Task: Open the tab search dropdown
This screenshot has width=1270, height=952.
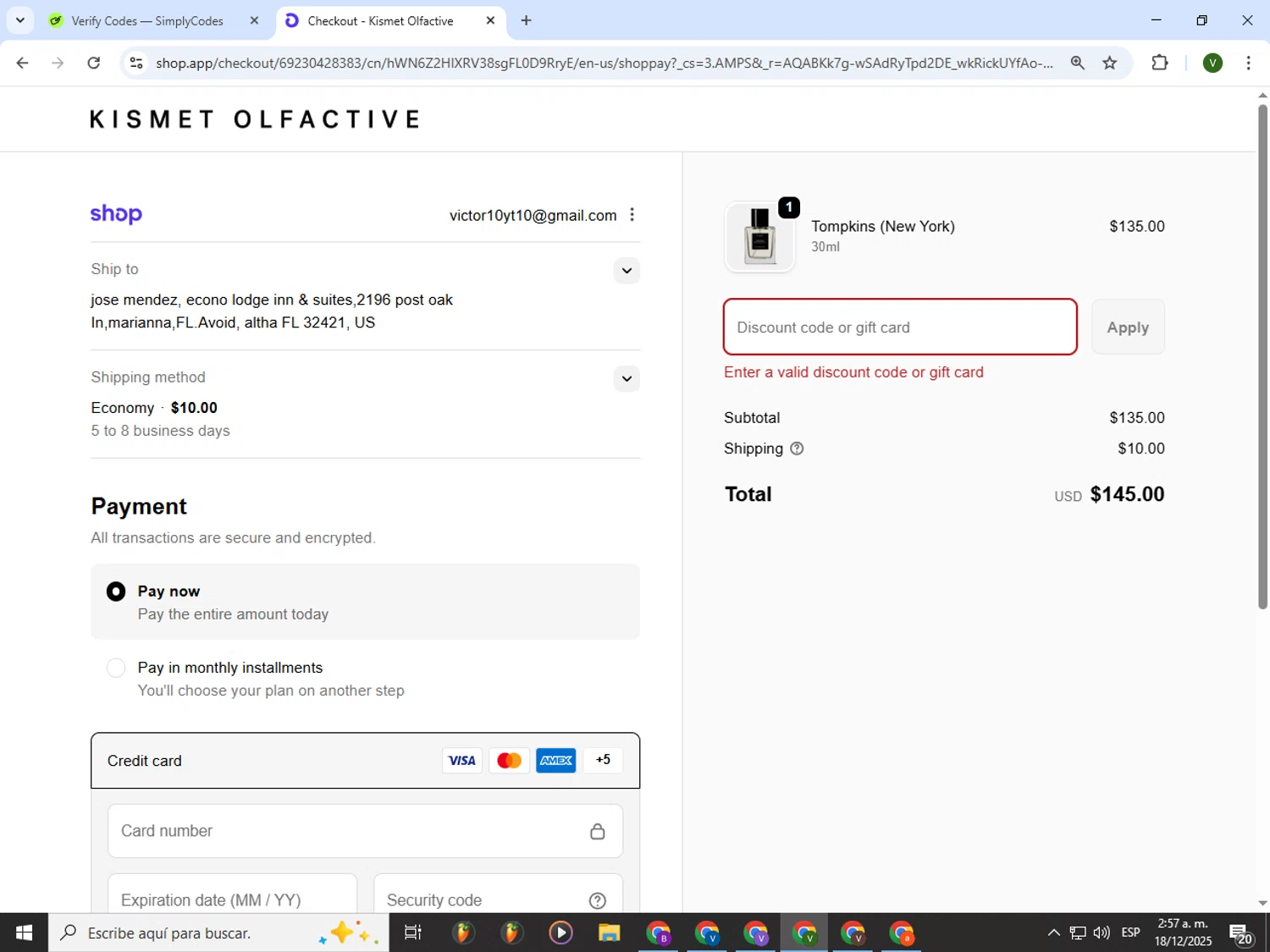Action: pos(19,20)
